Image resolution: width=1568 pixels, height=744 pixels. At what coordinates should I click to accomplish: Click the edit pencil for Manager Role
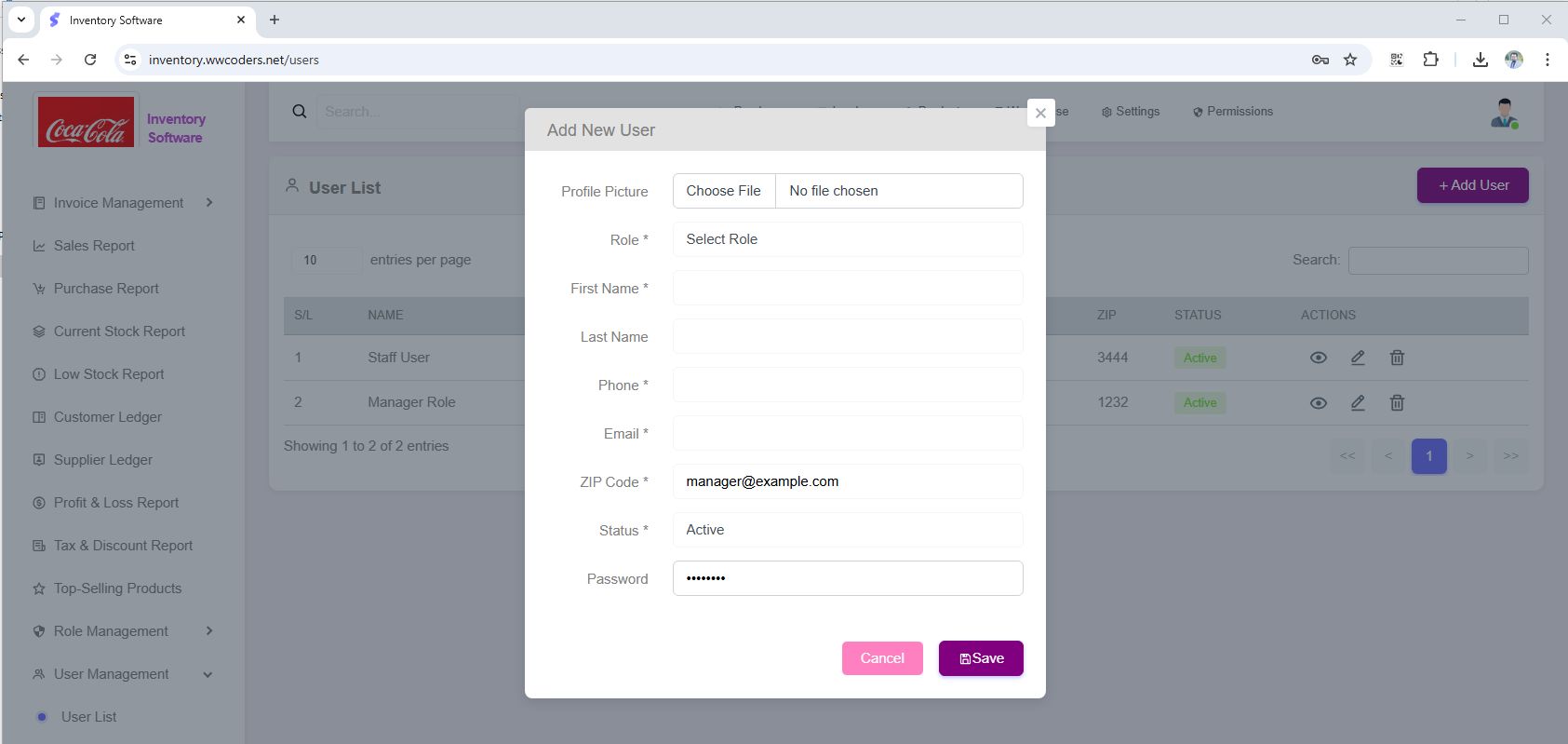click(1358, 402)
